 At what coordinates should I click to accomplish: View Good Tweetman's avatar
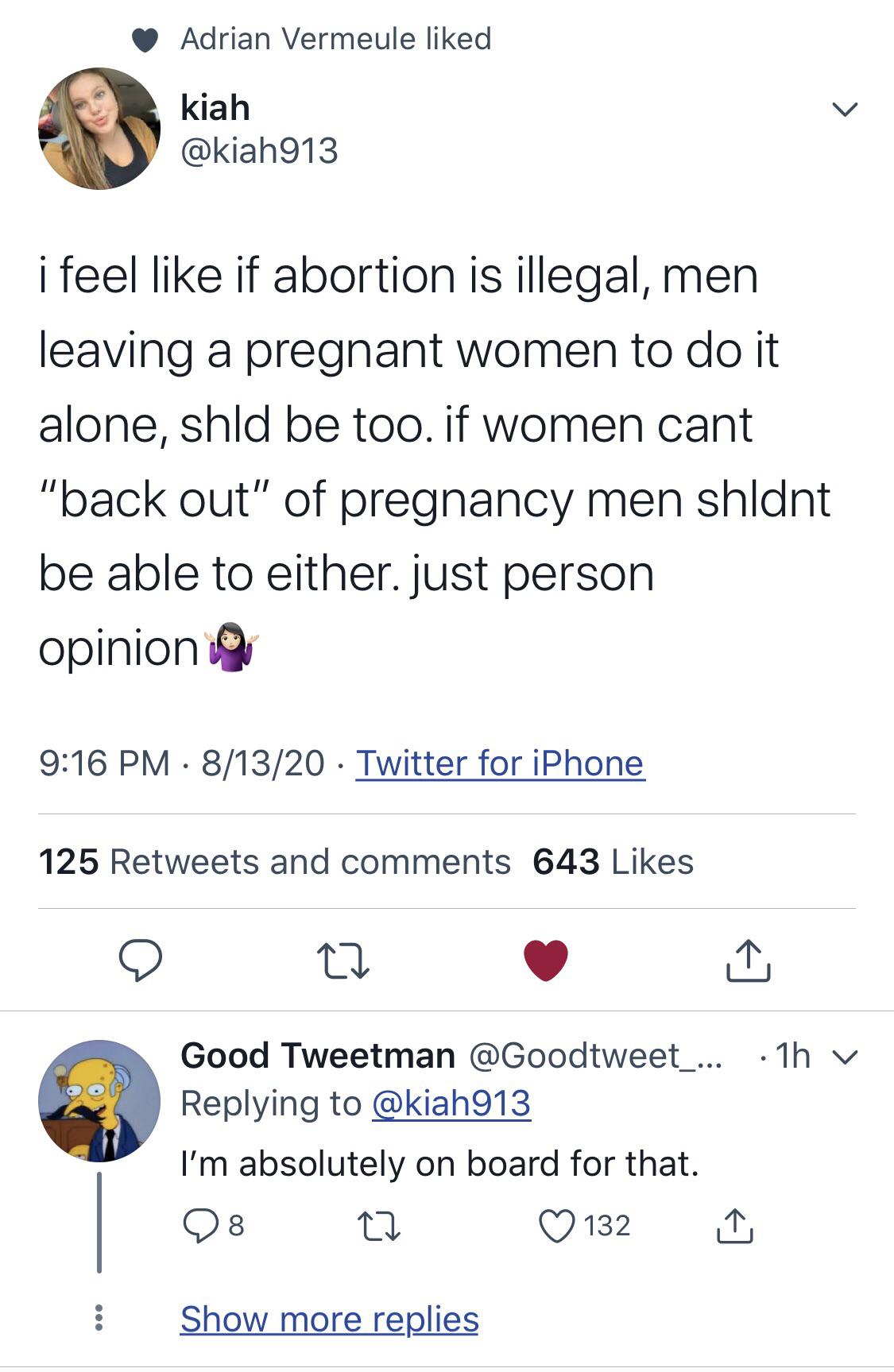99,1100
